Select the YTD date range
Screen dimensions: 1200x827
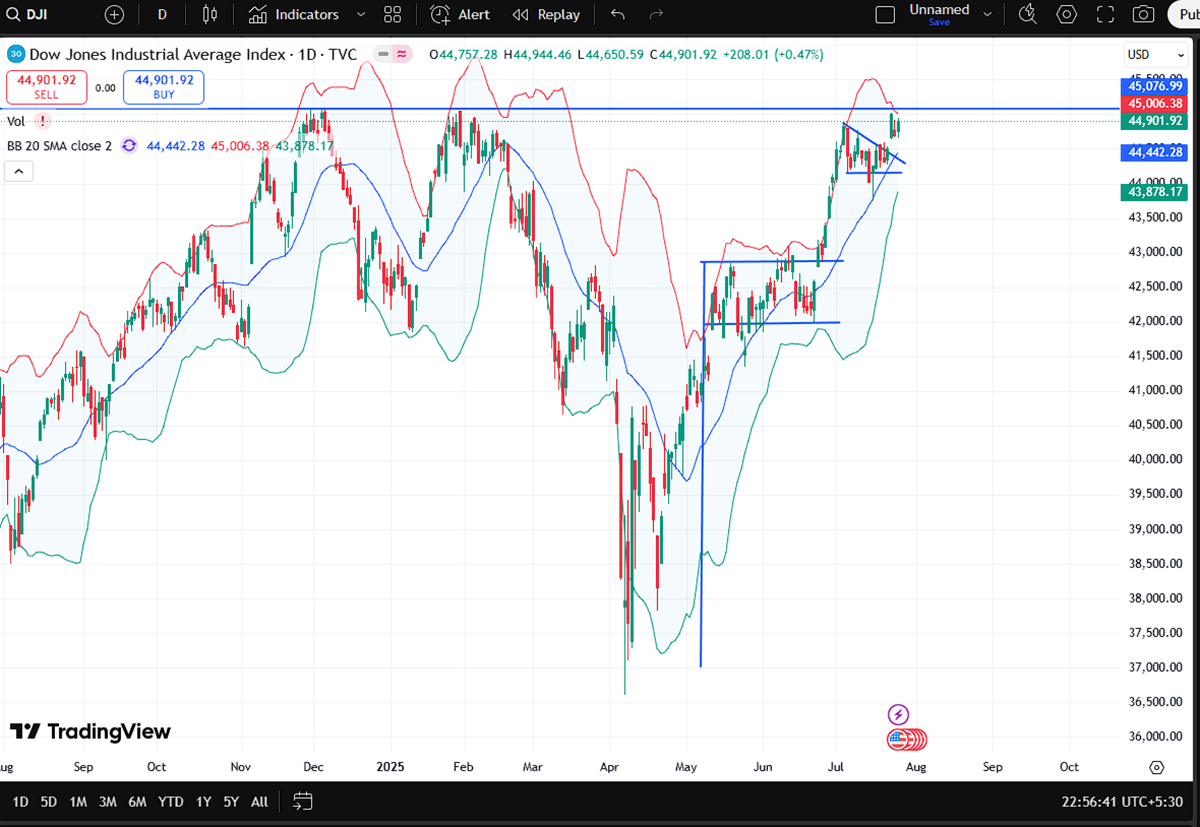(x=171, y=802)
